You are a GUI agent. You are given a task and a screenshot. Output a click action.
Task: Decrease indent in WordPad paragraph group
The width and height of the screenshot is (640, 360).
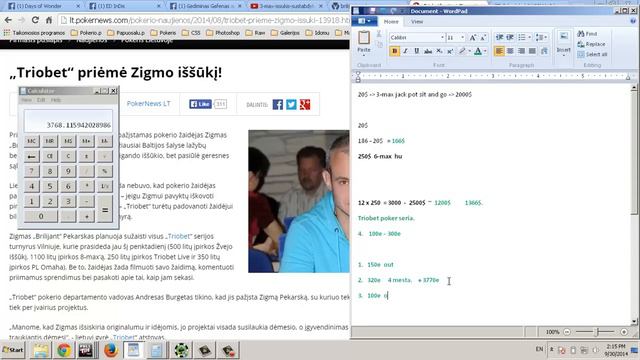click(x=499, y=38)
